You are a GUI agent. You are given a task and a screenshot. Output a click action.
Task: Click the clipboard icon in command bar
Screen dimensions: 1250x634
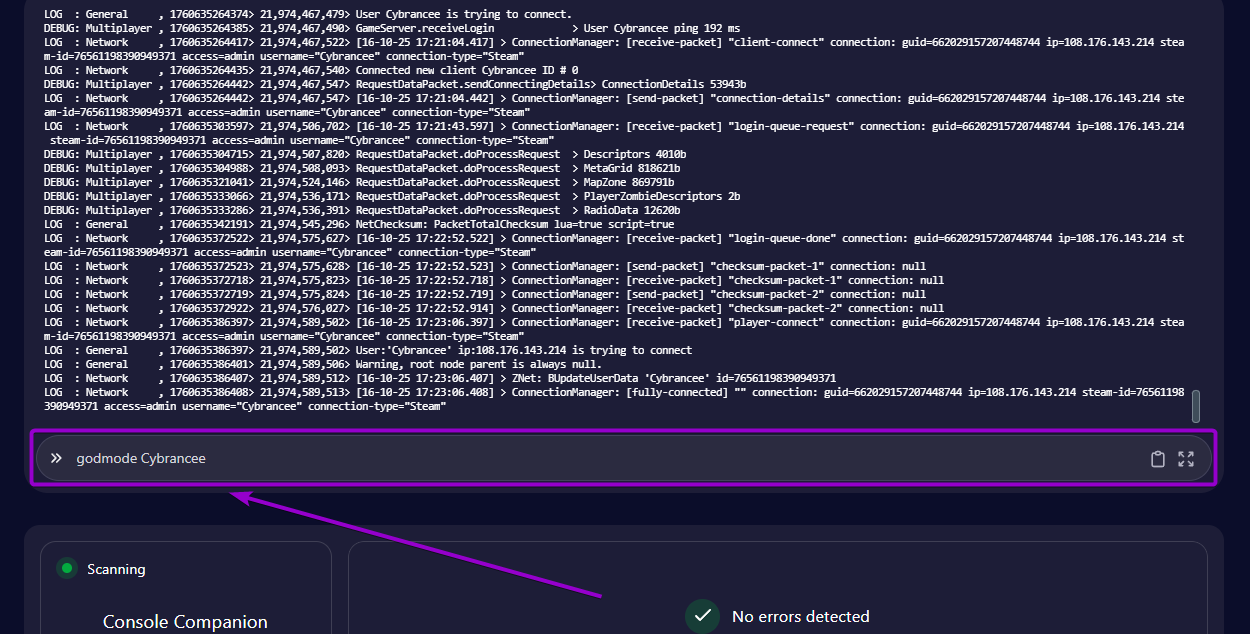pos(1158,459)
